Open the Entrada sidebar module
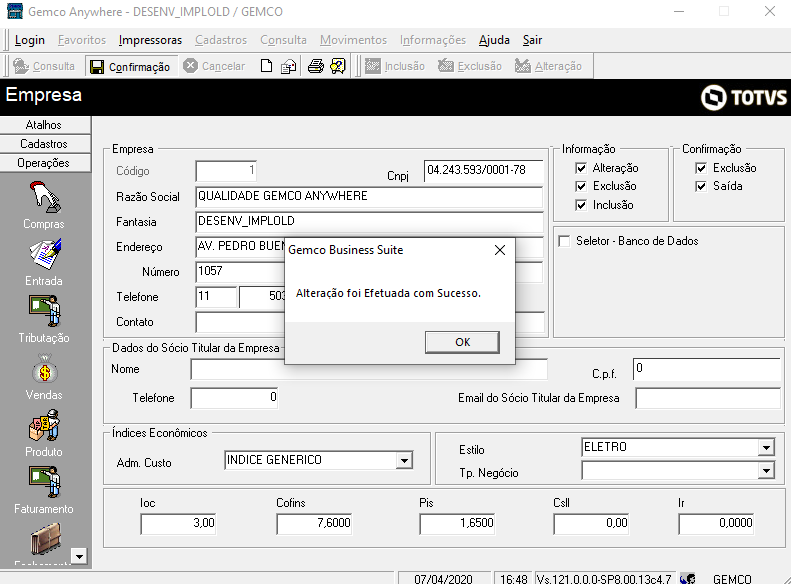This screenshot has height=584, width=791. (x=44, y=262)
